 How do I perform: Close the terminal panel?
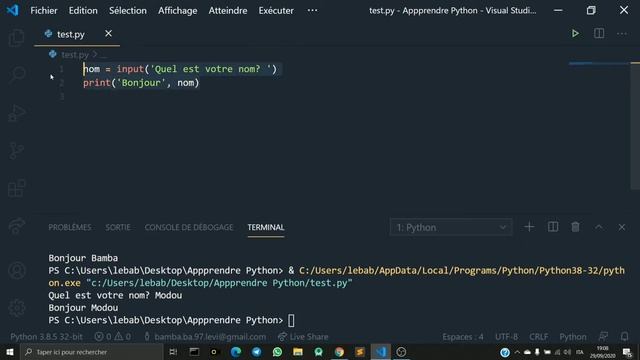pos(622,227)
